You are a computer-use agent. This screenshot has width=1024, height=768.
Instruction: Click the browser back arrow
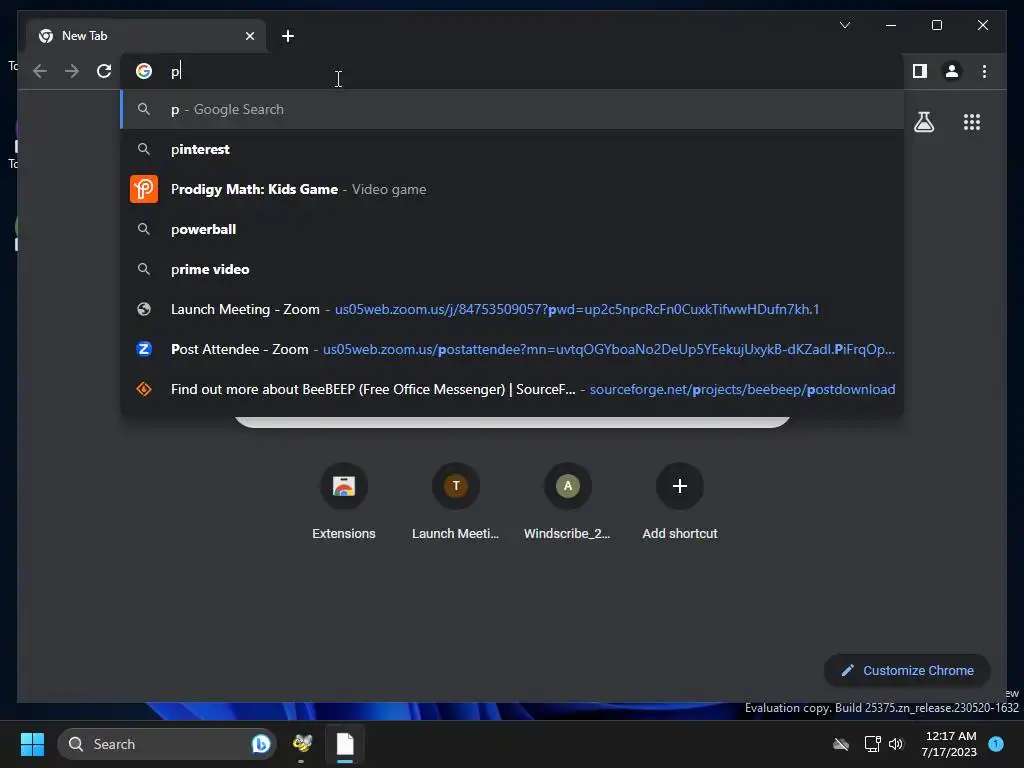pyautogui.click(x=40, y=71)
